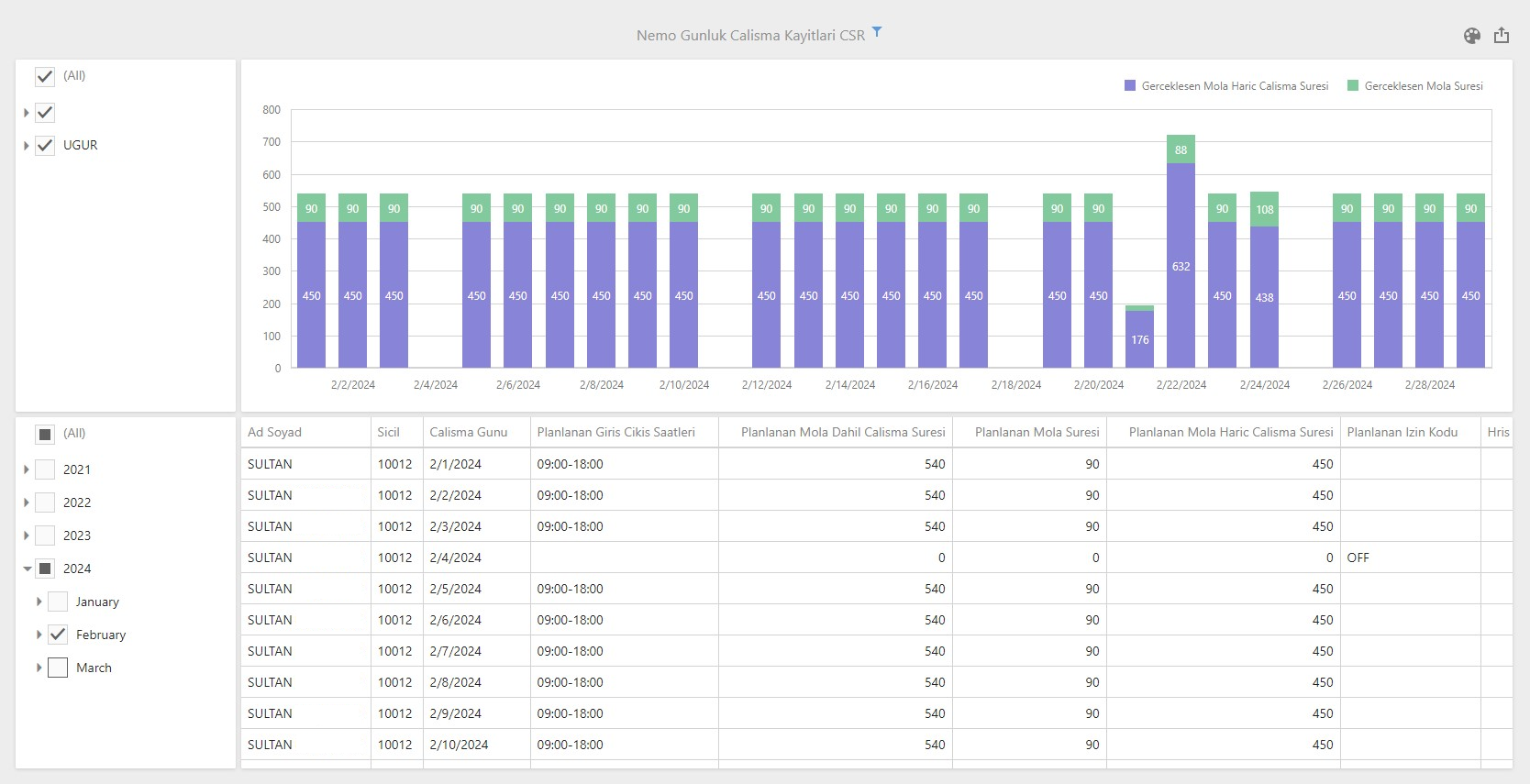Viewport: 1530px width, 784px height.
Task: Expand the February month node
Action: click(39, 635)
